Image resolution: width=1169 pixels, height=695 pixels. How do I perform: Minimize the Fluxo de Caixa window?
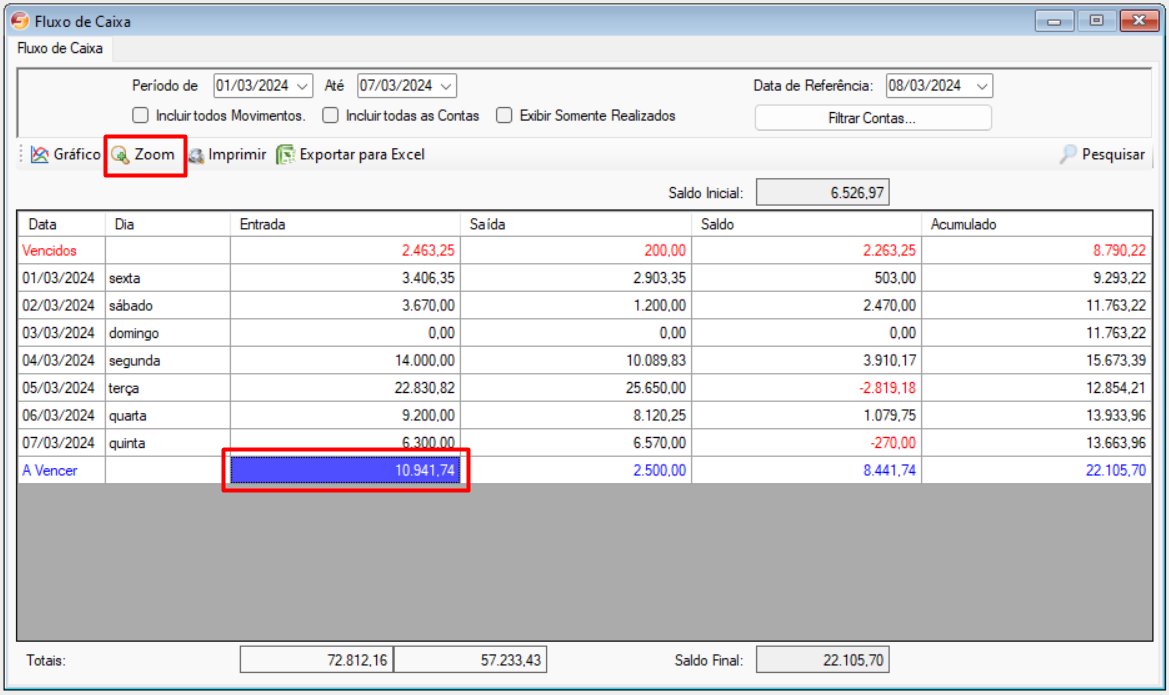1054,21
